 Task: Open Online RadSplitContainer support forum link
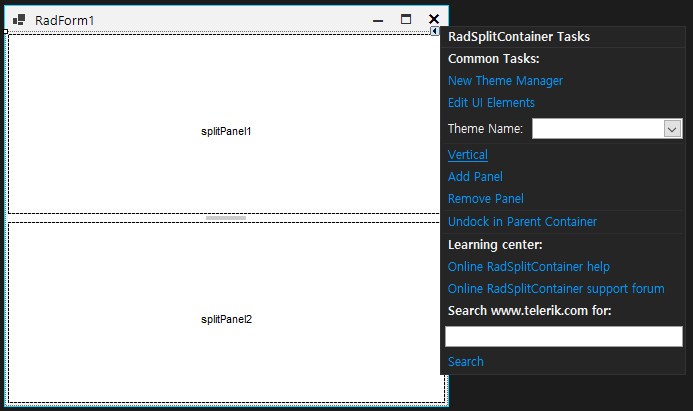pos(556,289)
